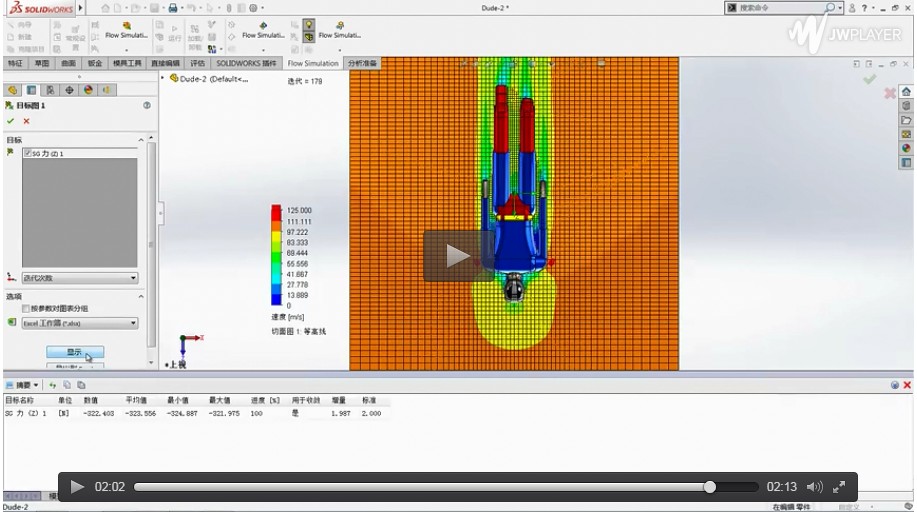Click the refresh icon beside 摘要
Viewport: 917px width, 512px height.
[x=53, y=385]
